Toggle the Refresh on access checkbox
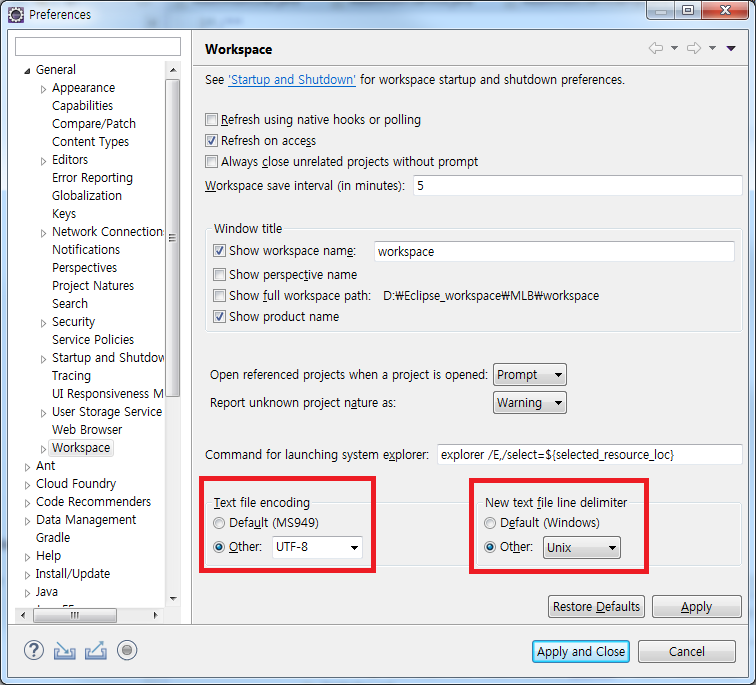Screen dimensions: 756x685 click(x=211, y=141)
